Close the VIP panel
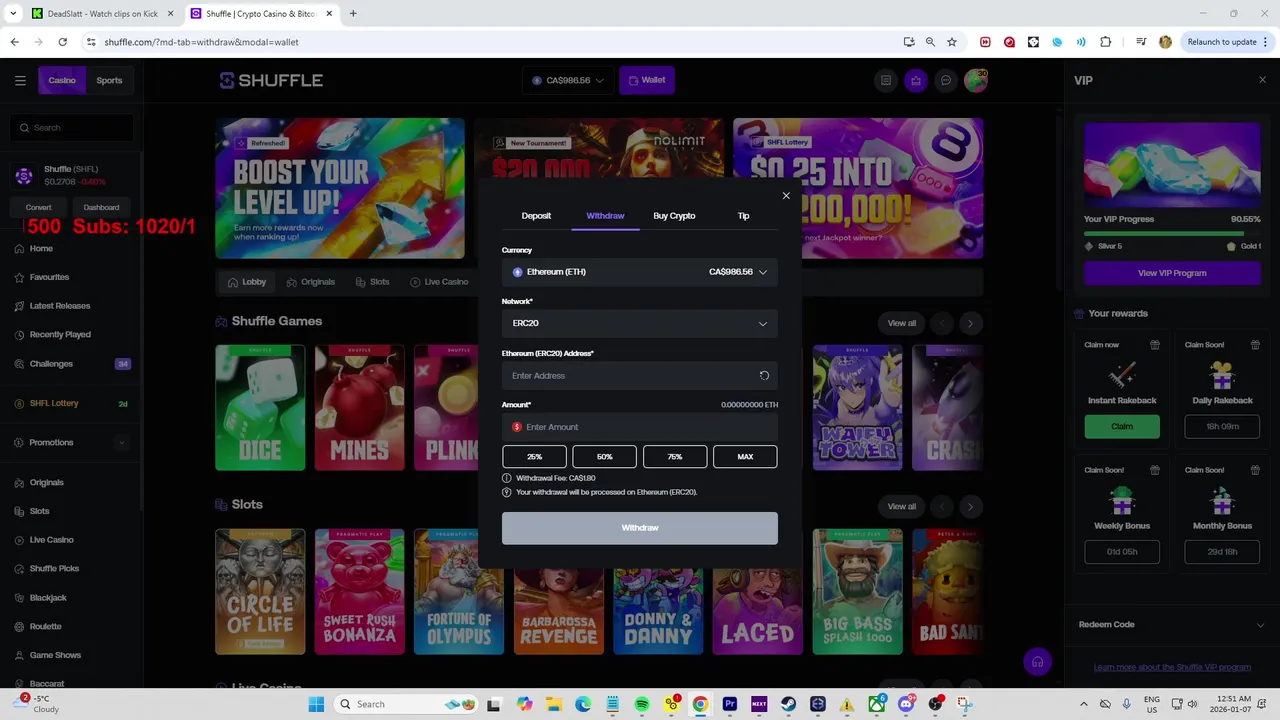This screenshot has height=720, width=1280. [1262, 80]
